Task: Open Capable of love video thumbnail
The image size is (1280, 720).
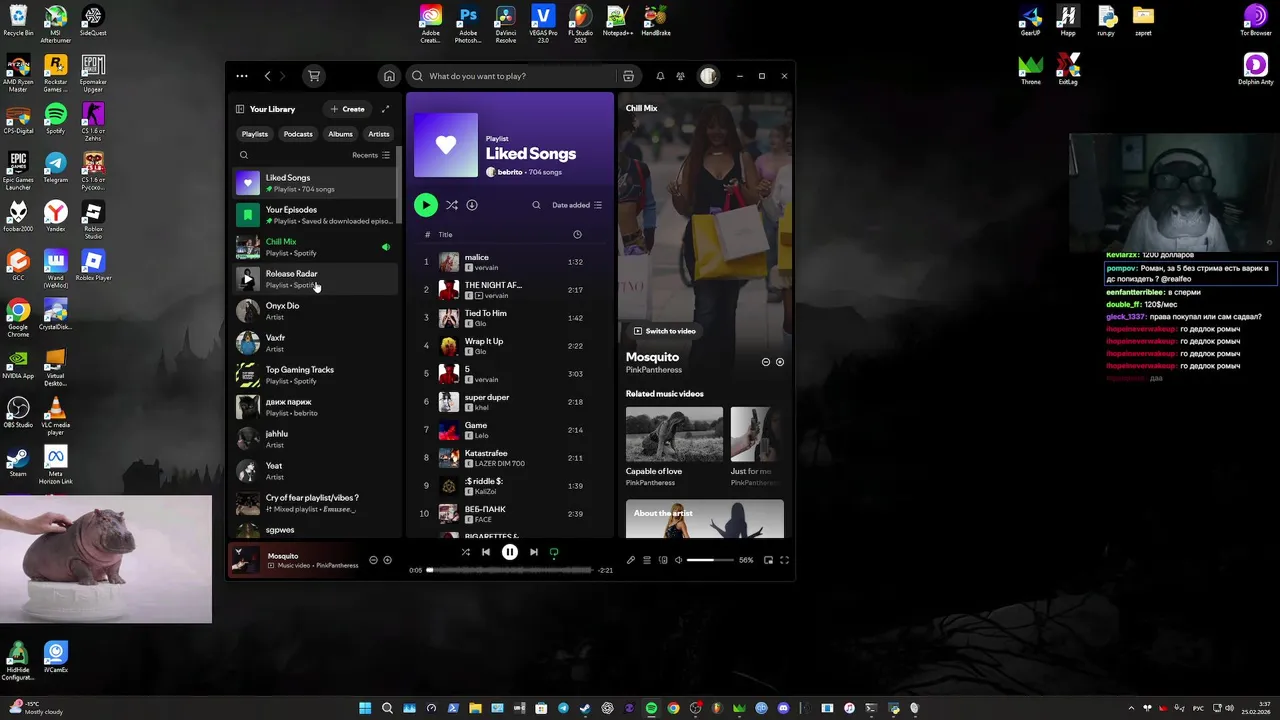Action: (674, 434)
